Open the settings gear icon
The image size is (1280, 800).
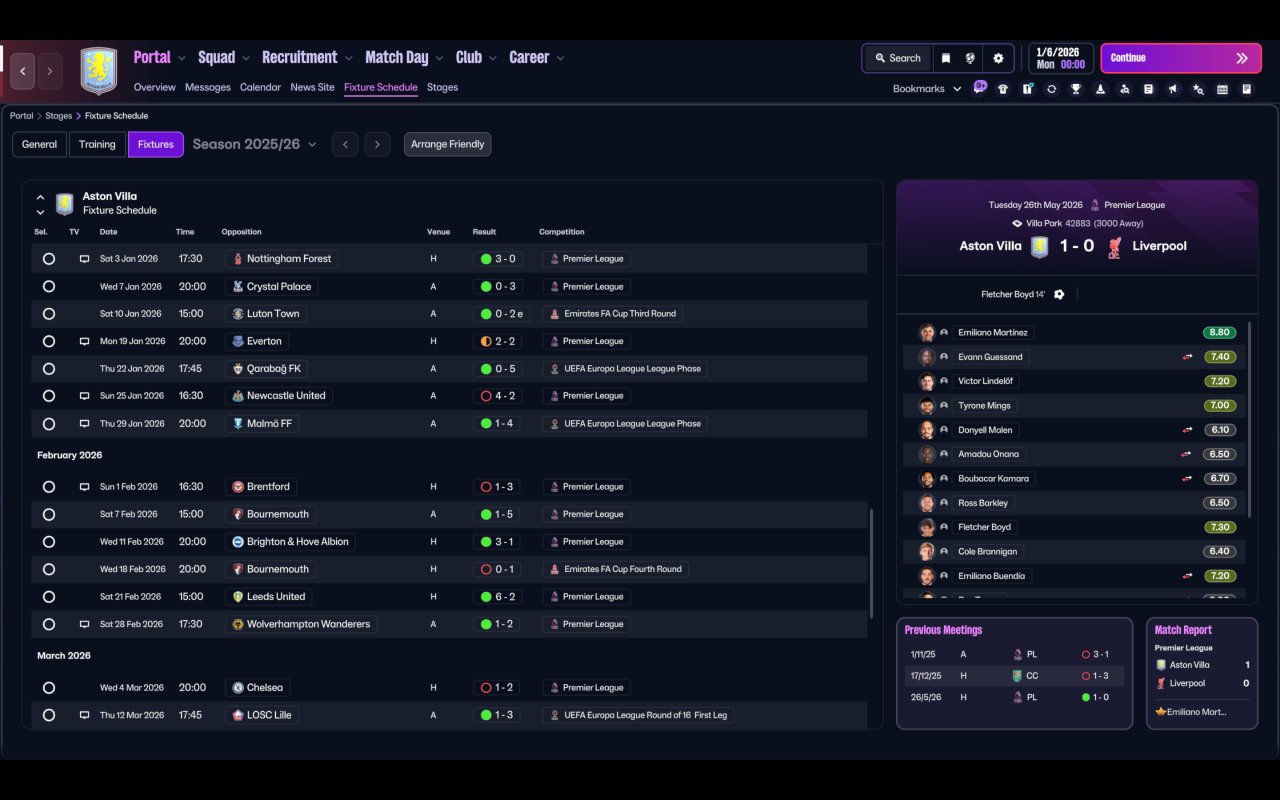[x=998, y=58]
